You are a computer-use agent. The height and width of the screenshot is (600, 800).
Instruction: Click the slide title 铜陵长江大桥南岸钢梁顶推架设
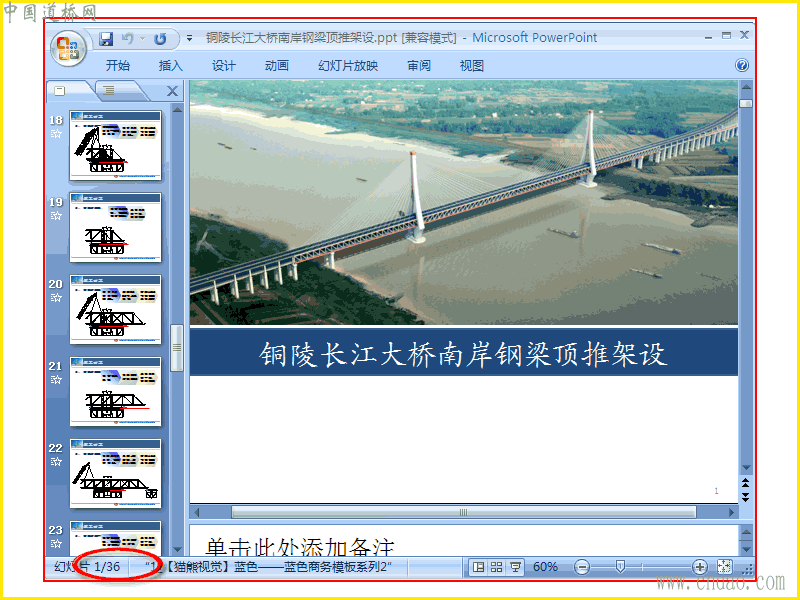pos(463,354)
